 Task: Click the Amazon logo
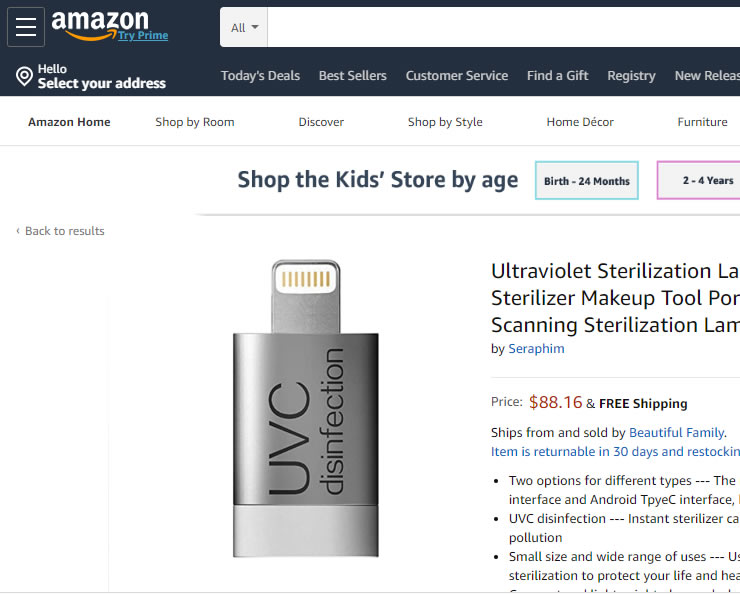[x=100, y=24]
